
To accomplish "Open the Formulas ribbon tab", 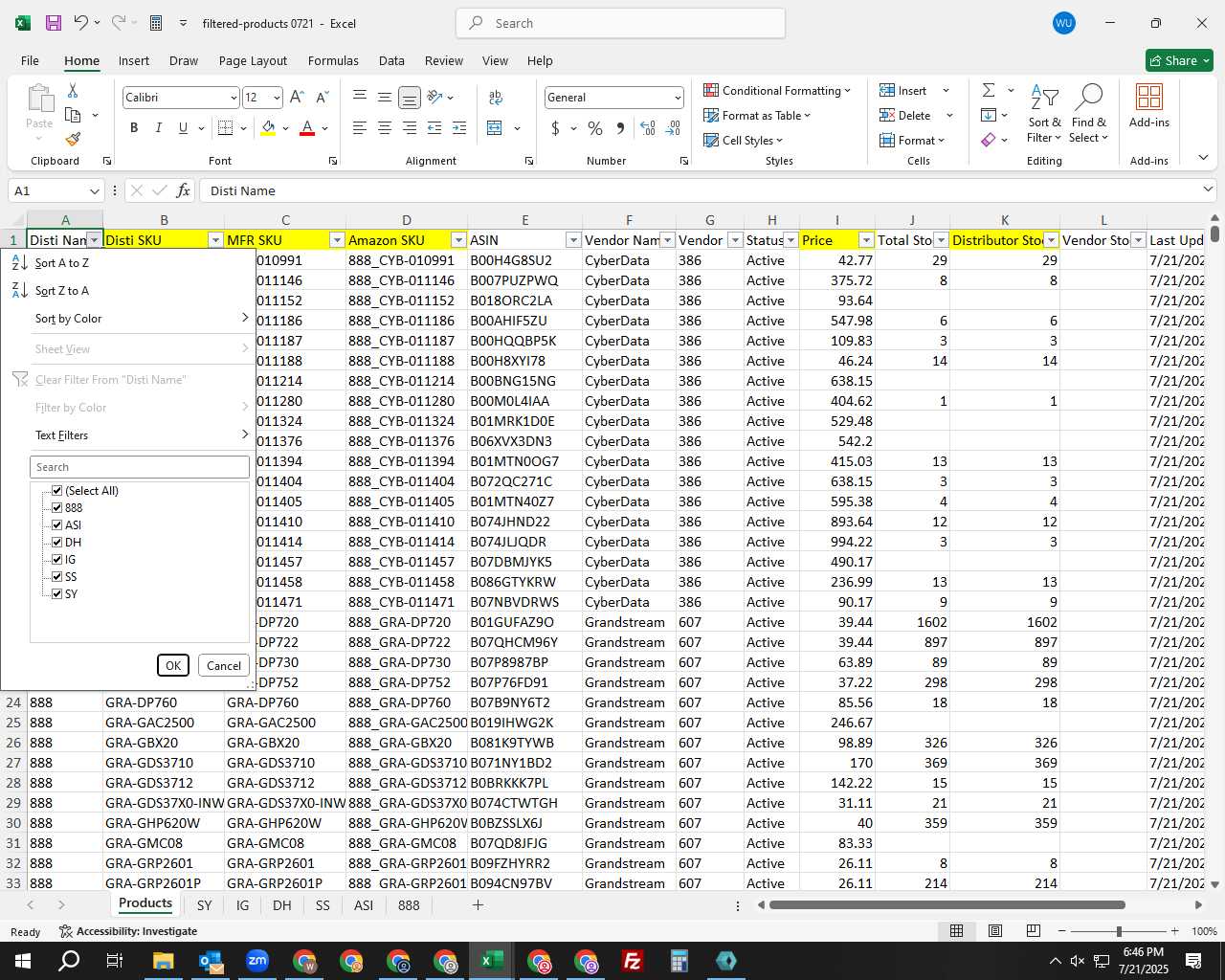I will pyautogui.click(x=333, y=60).
